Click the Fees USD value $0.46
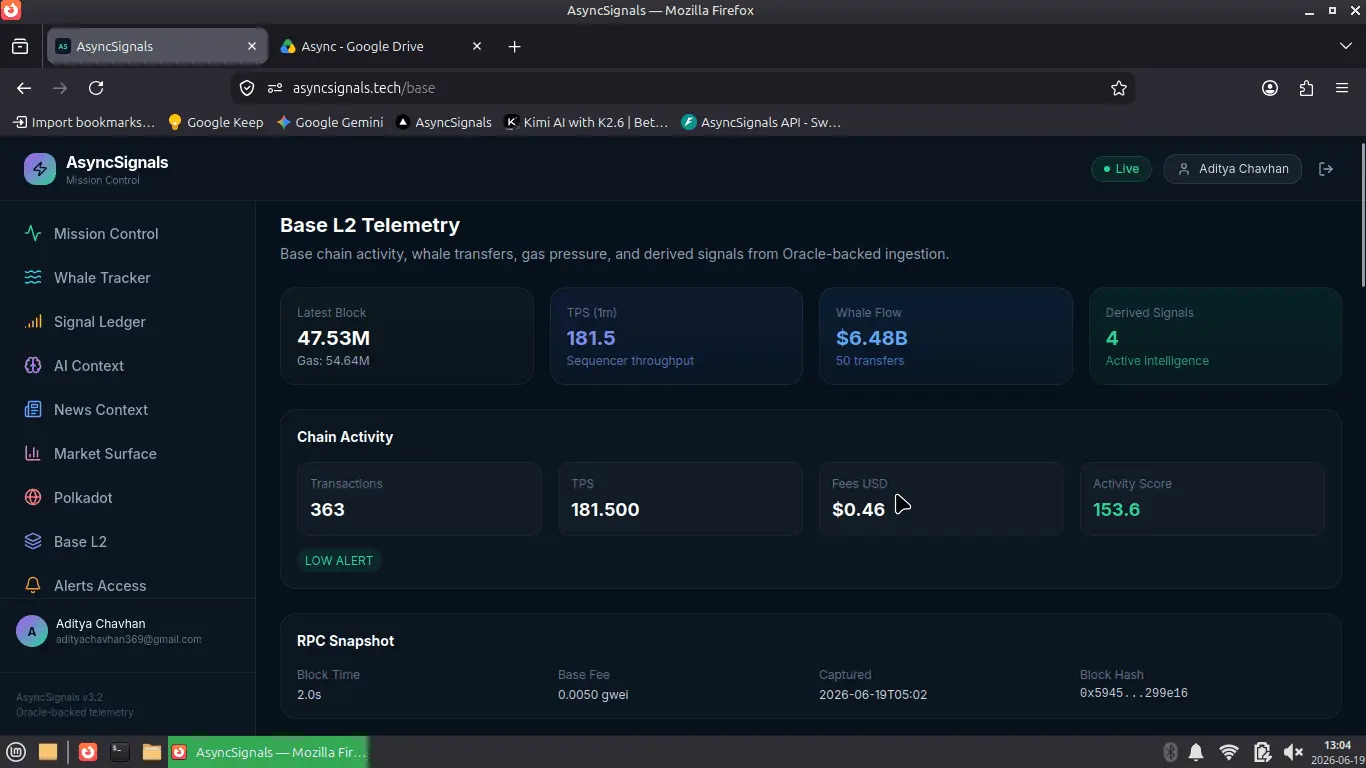This screenshot has height=768, width=1366. pyautogui.click(x=858, y=509)
